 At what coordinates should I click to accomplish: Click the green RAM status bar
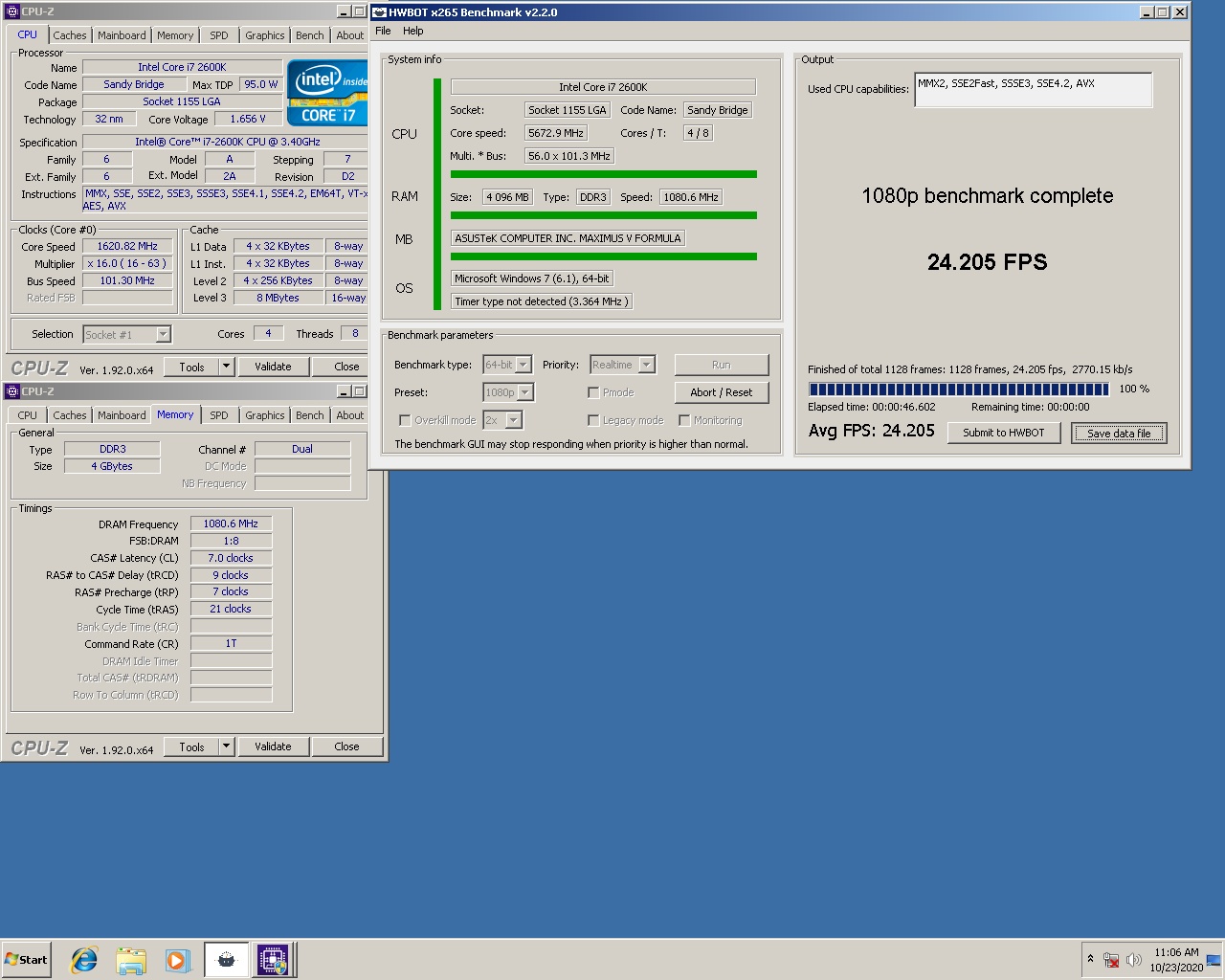(x=604, y=215)
